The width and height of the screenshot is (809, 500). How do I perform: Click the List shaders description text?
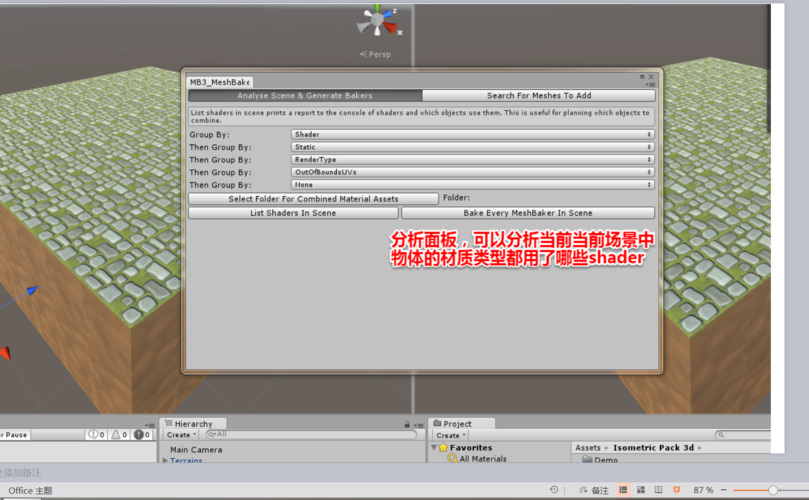click(x=420, y=116)
